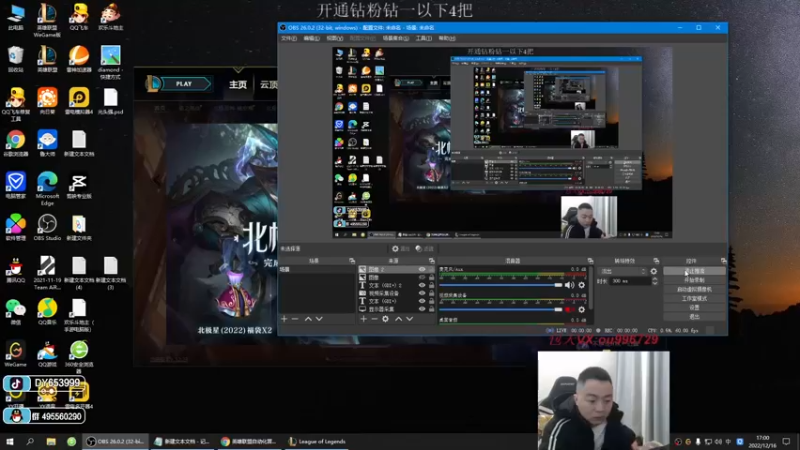Click 麦克风/Aux volume slider

point(500,285)
